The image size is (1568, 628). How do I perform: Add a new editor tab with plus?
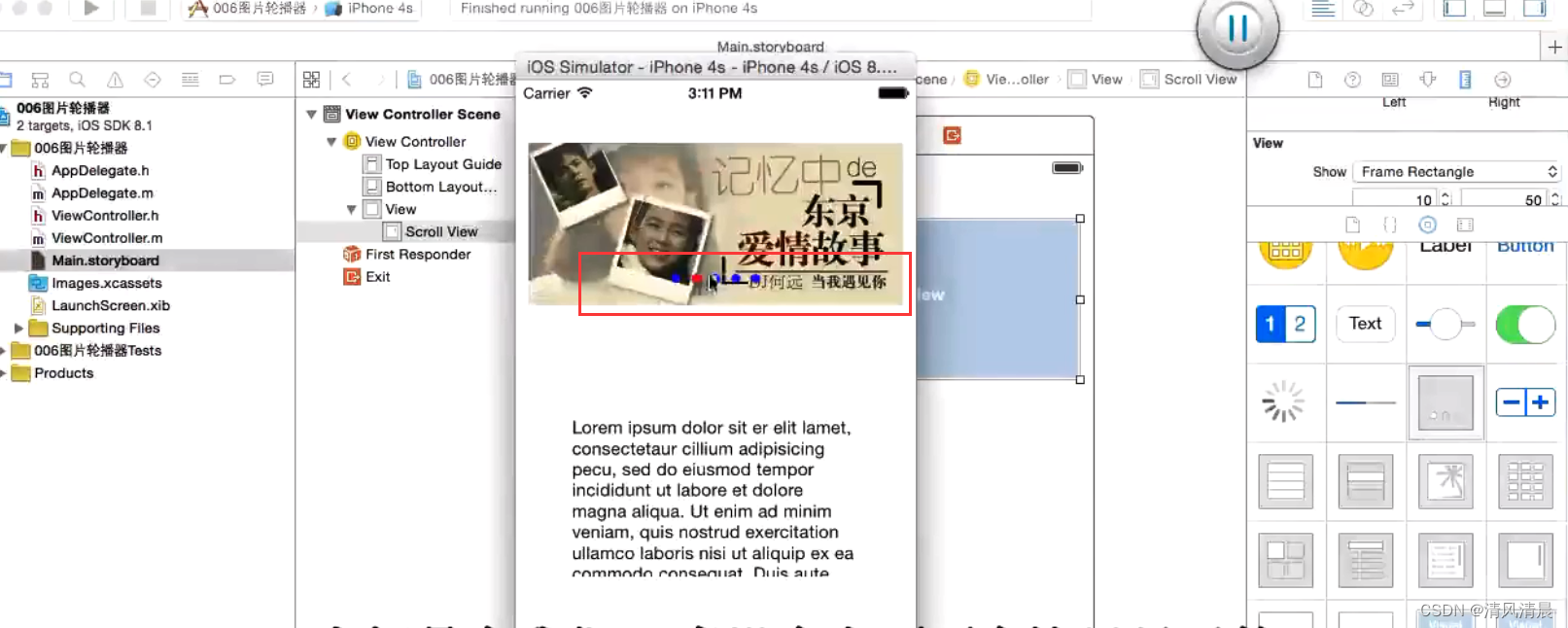(1554, 47)
